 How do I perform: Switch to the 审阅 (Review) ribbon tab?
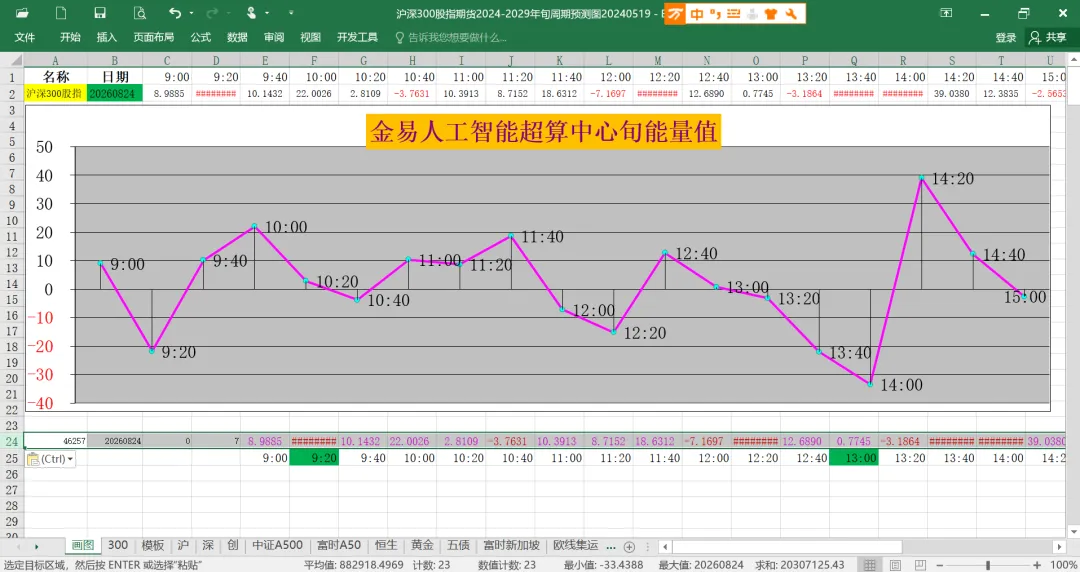[274, 37]
